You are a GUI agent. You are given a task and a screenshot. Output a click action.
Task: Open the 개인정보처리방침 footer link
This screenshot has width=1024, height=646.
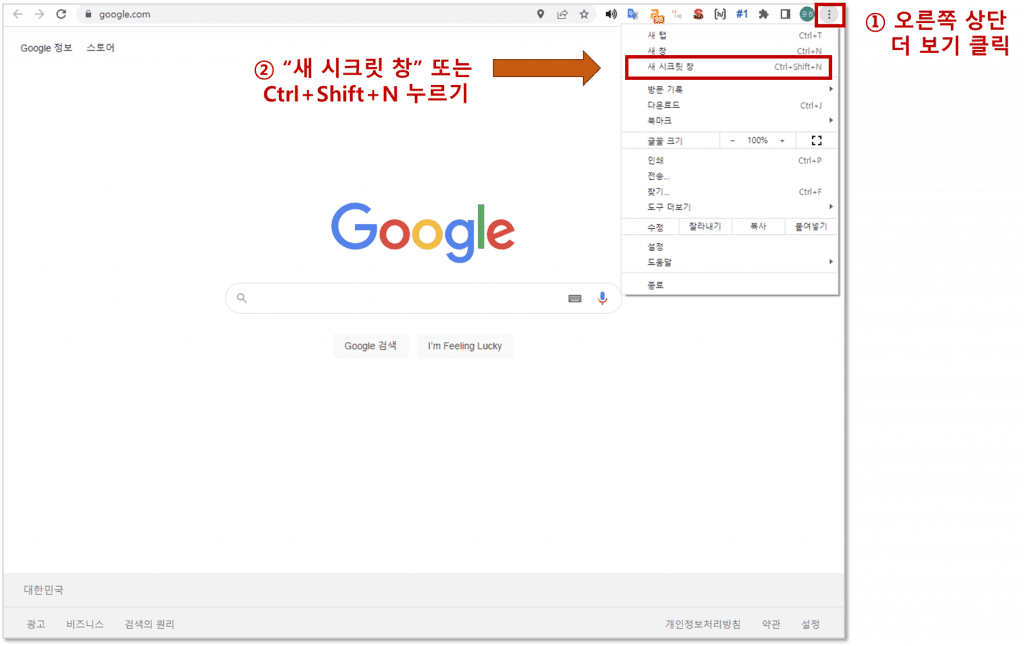point(703,624)
